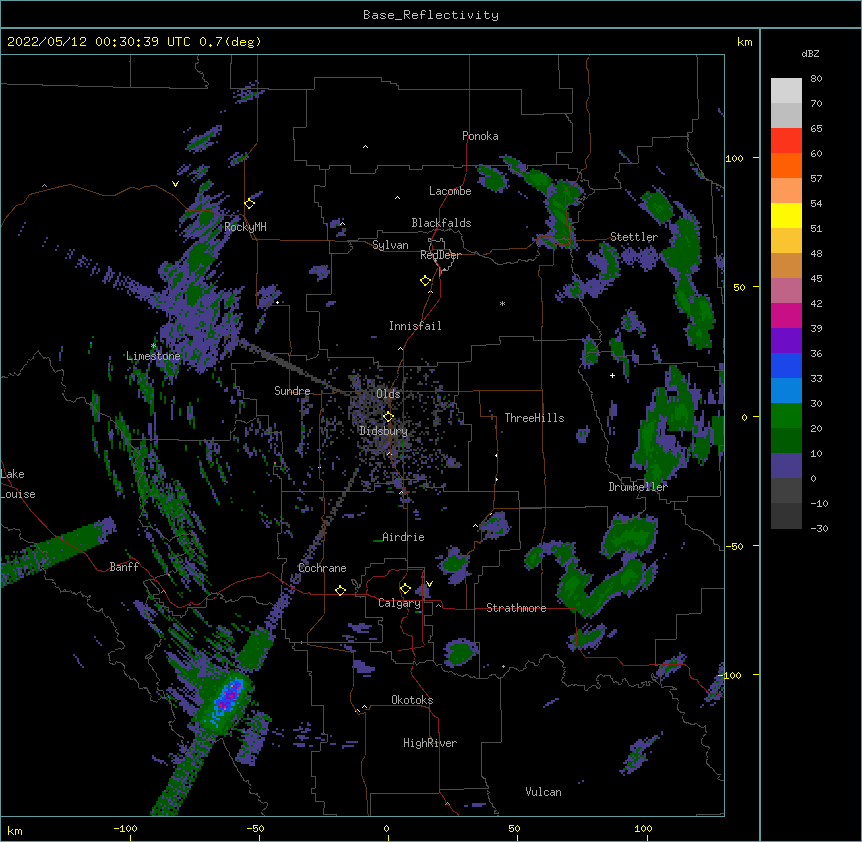
Task: Click the Didsbury town label
Action: 383,431
